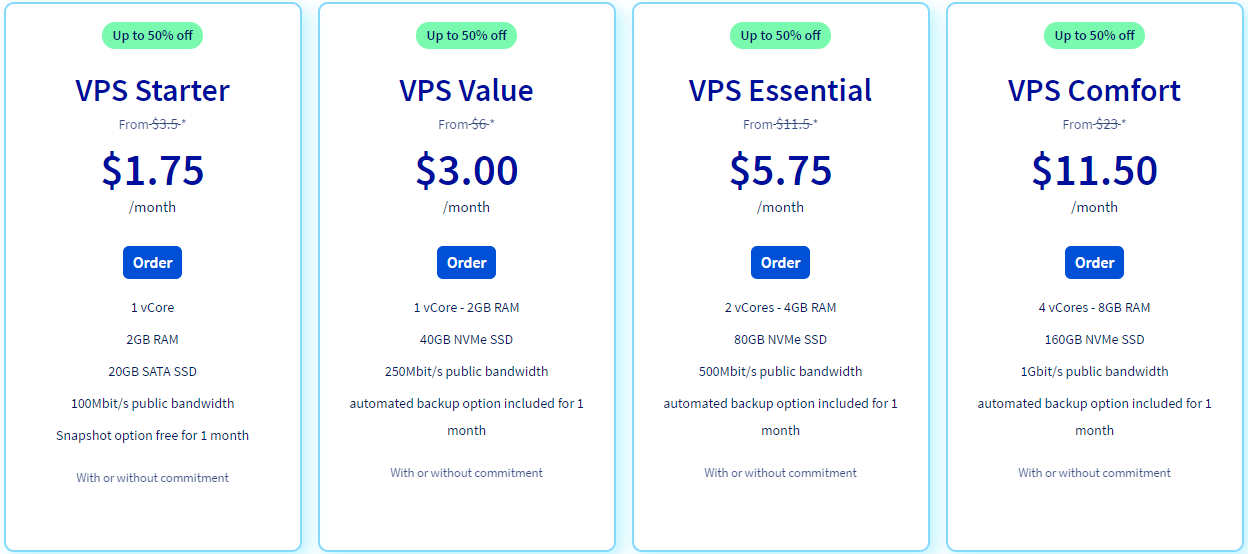Click the 1Gbit/s public bandwidth line
1248x554 pixels.
[1094, 371]
